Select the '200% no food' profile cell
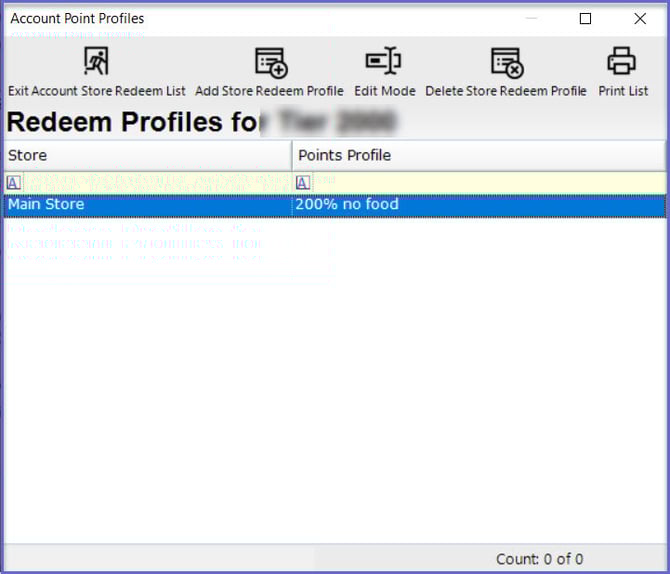 coord(478,205)
